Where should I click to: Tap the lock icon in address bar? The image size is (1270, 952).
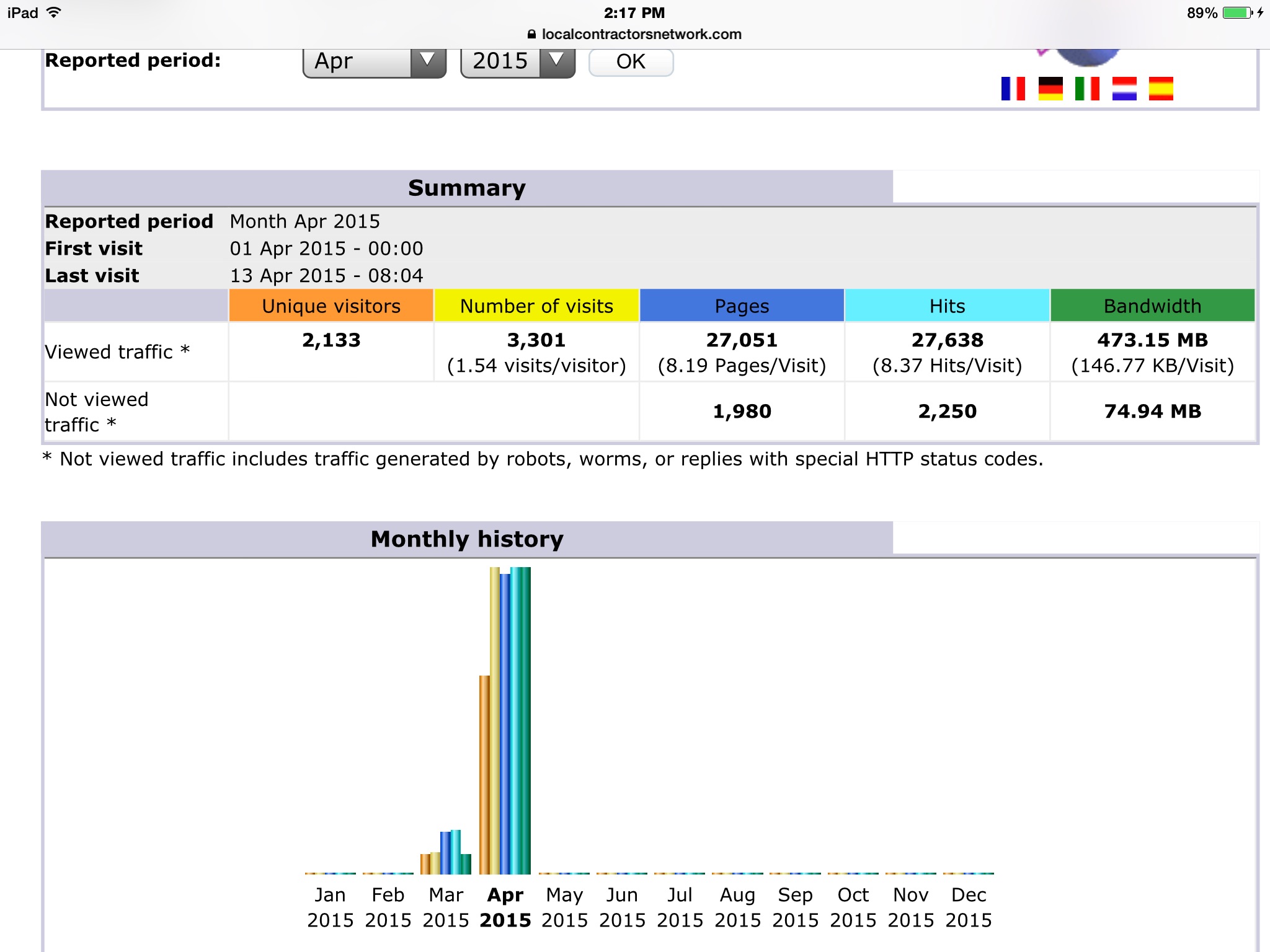pyautogui.click(x=531, y=35)
